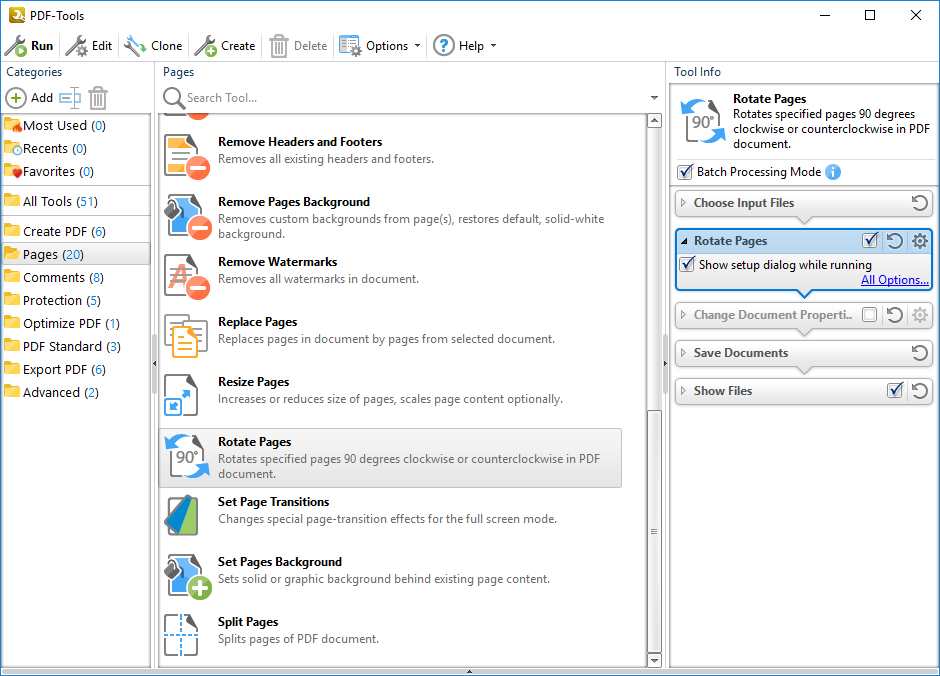Reset the Show Files step
The height and width of the screenshot is (676, 940).
(x=920, y=391)
